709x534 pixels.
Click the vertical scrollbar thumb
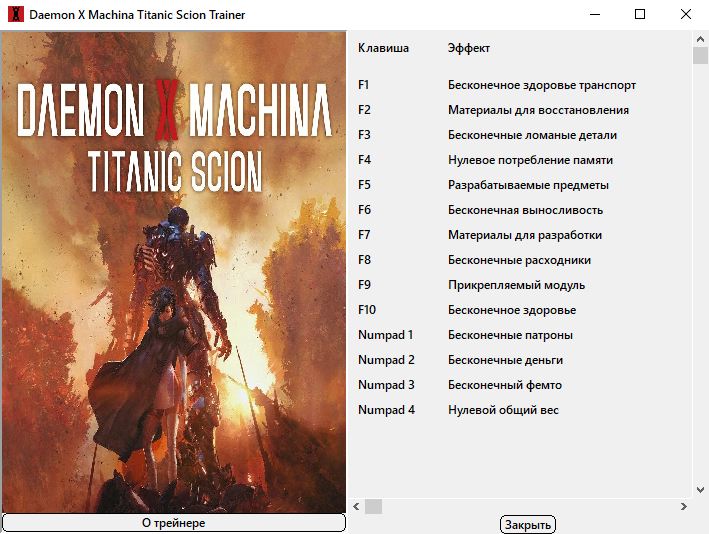[x=700, y=56]
